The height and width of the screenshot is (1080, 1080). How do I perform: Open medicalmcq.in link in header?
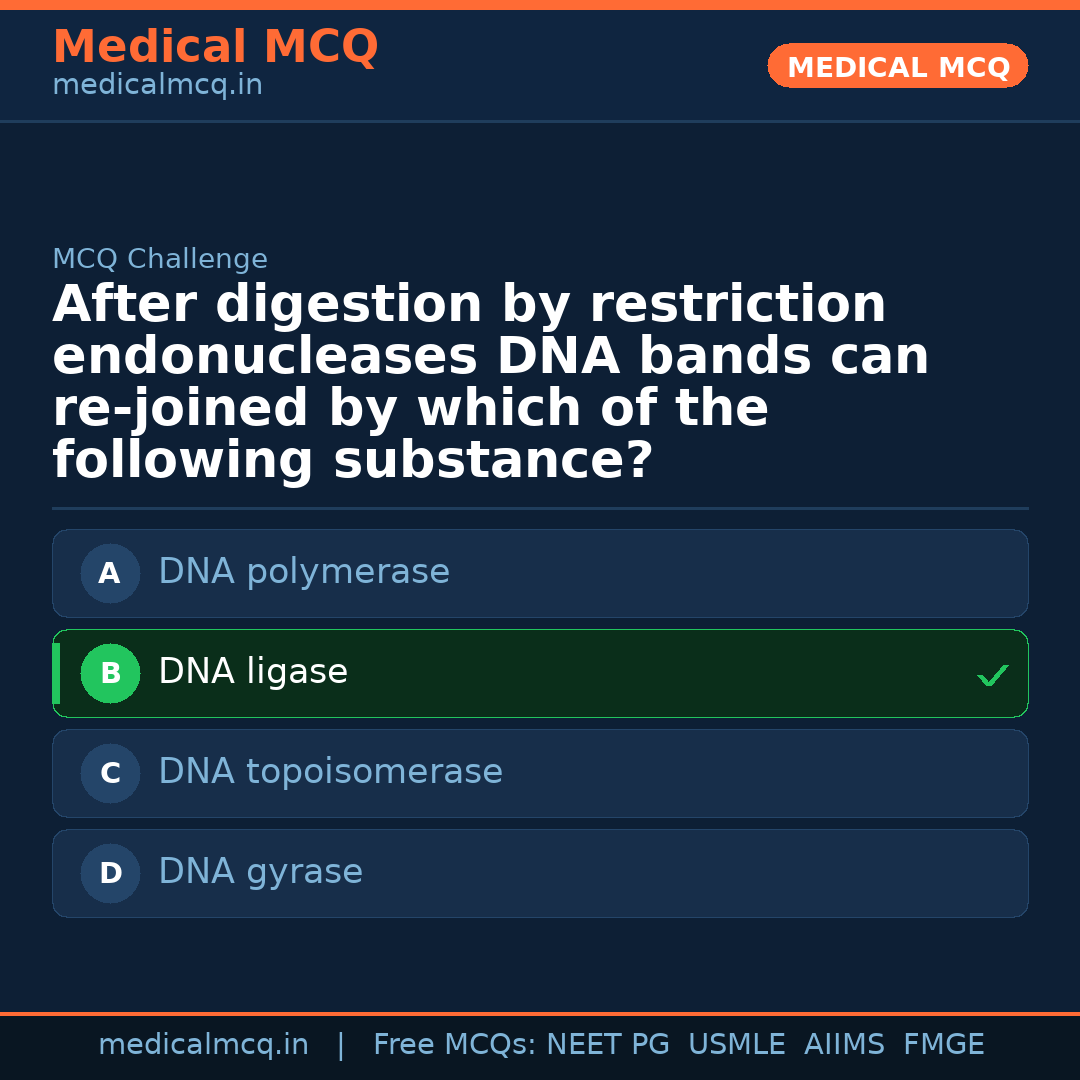click(x=157, y=86)
